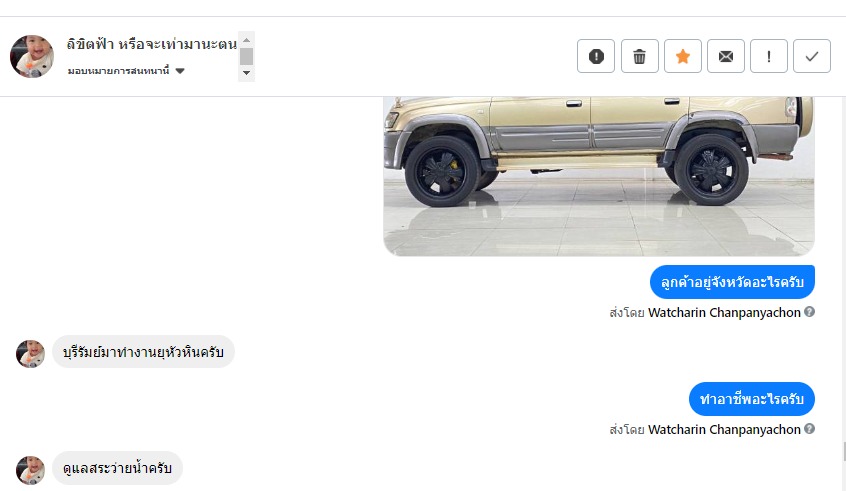This screenshot has height=491, width=846.
Task: Click help icon beside second Watcharin Chanpanyachon
Action: pyautogui.click(x=810, y=429)
